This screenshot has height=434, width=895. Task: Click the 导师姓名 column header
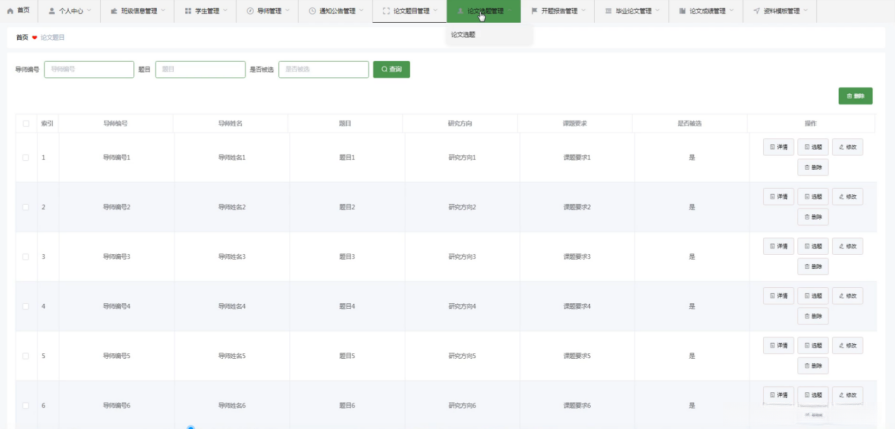231,123
